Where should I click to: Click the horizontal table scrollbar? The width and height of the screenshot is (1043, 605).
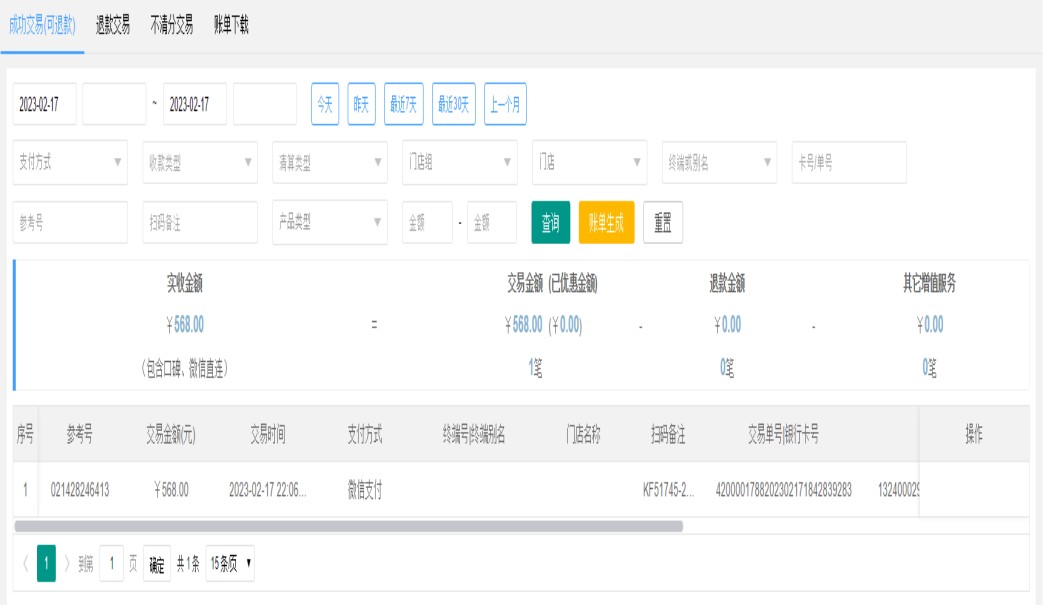point(348,526)
